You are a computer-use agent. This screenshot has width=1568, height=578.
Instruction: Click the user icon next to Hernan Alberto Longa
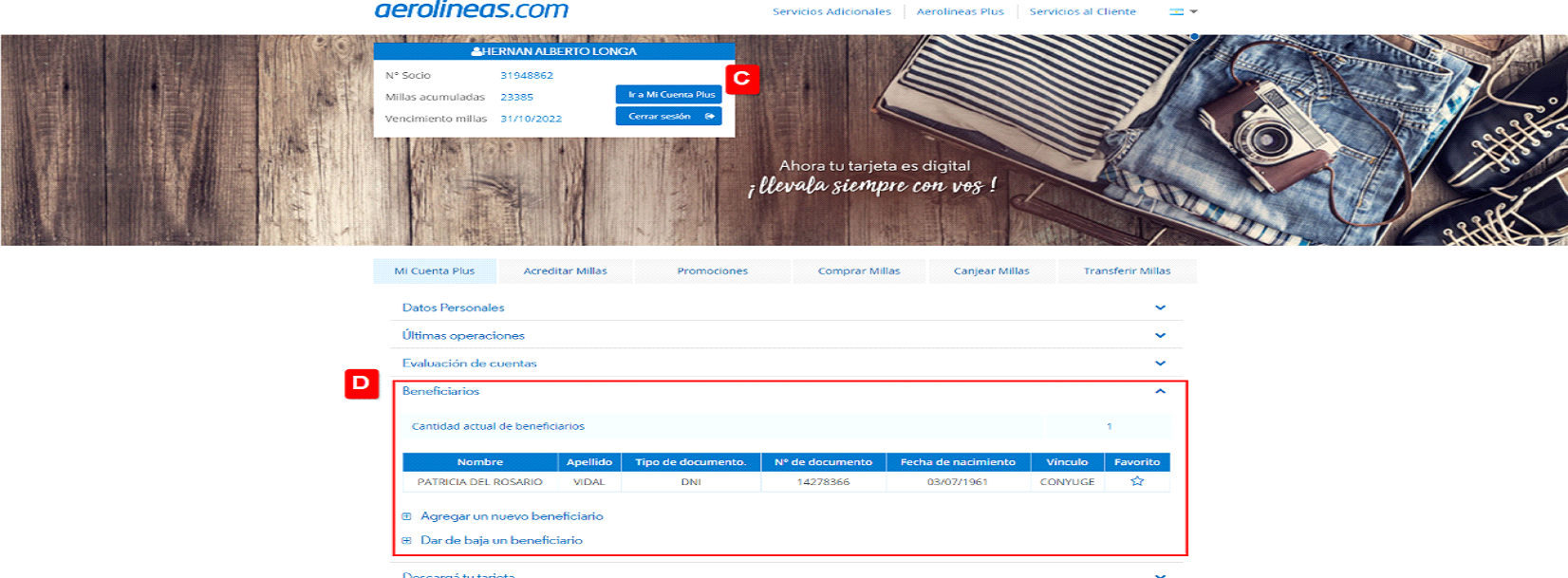click(x=476, y=51)
